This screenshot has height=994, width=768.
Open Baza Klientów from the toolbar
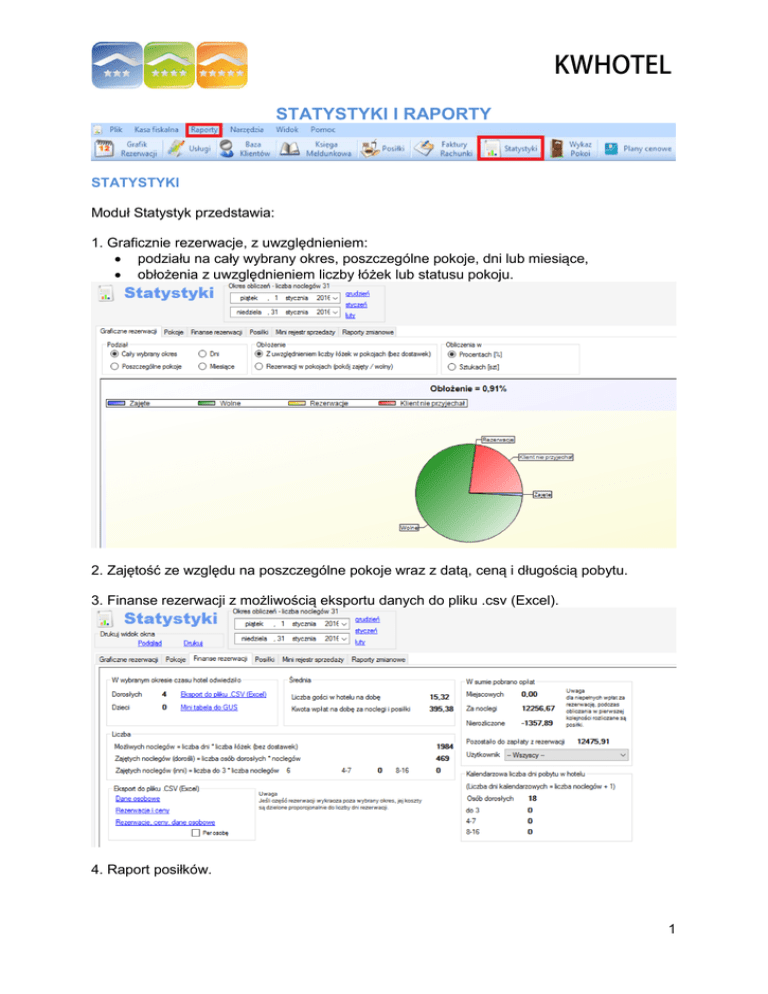point(232,149)
